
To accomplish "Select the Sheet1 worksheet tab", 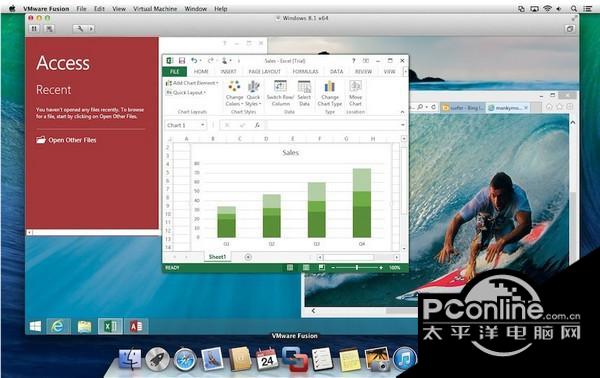I will (x=217, y=257).
